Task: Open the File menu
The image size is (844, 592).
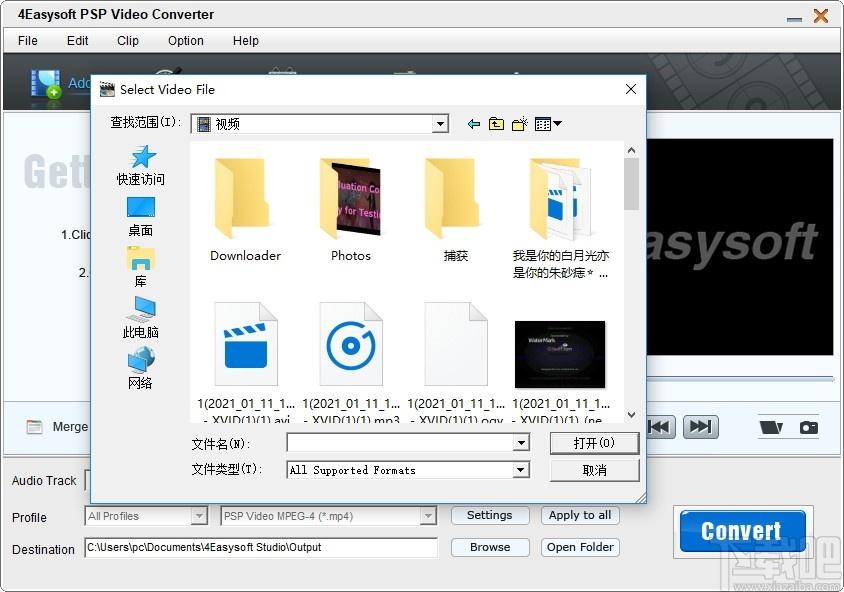Action: coord(27,41)
